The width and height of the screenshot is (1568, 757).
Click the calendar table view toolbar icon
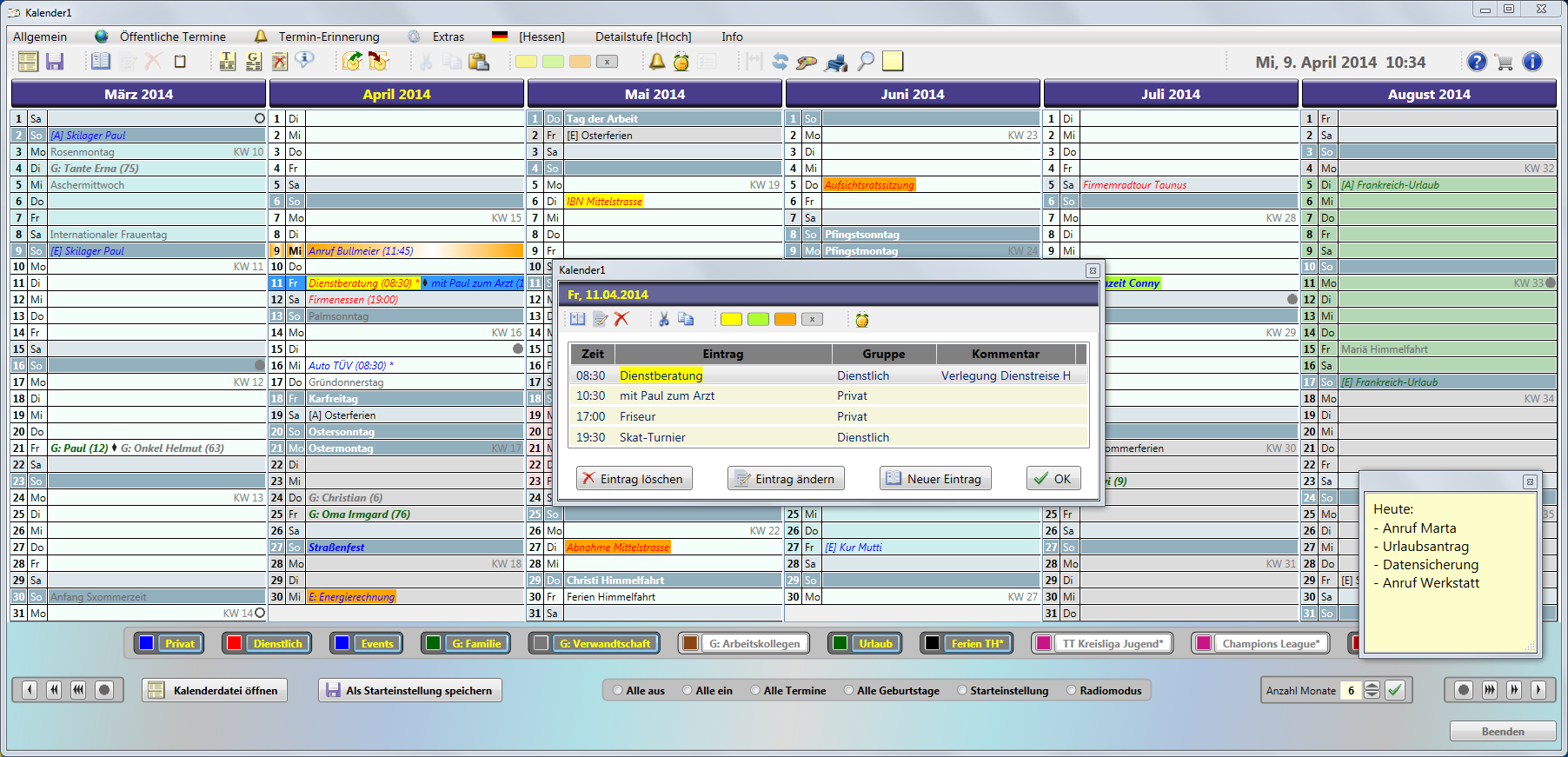pos(28,62)
